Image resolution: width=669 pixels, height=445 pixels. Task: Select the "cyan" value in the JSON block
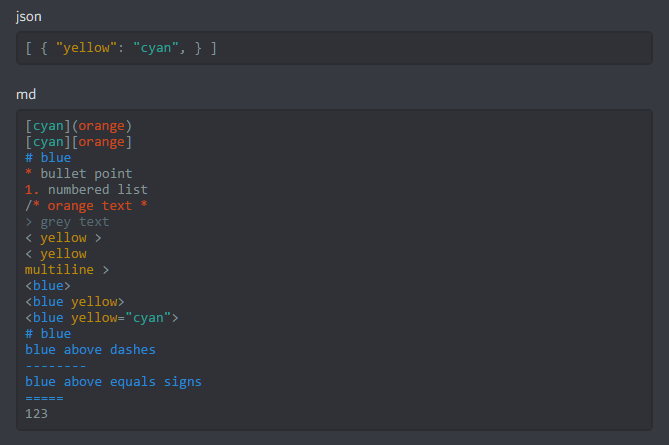tap(151, 47)
